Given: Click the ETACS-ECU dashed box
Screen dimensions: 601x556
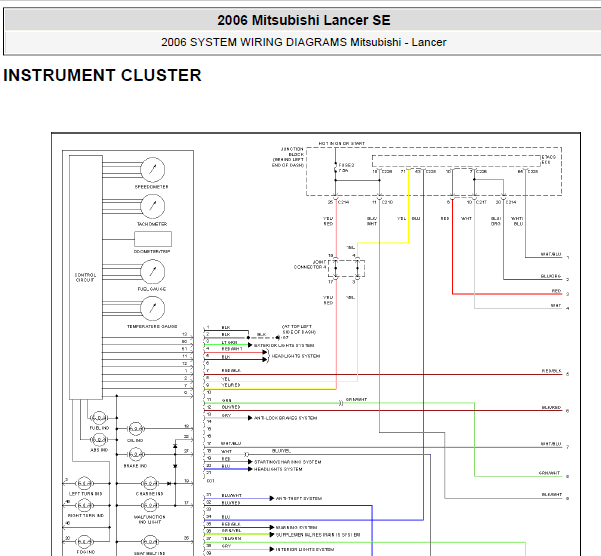Looking at the screenshot, I should (x=456, y=161).
